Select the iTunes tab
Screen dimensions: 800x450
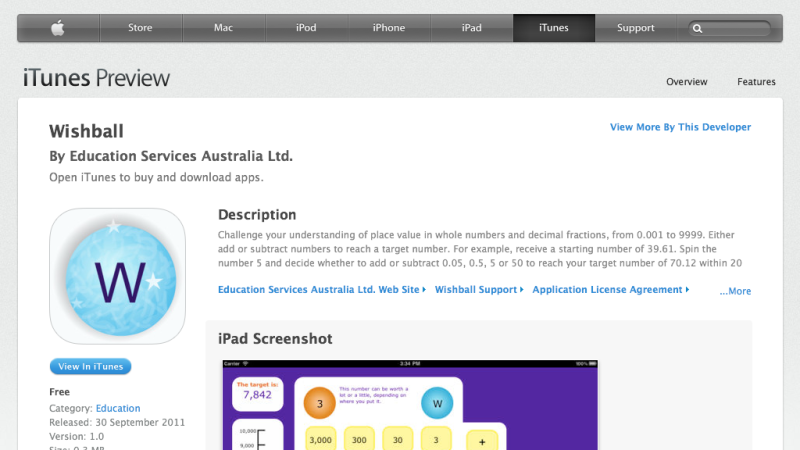[554, 28]
